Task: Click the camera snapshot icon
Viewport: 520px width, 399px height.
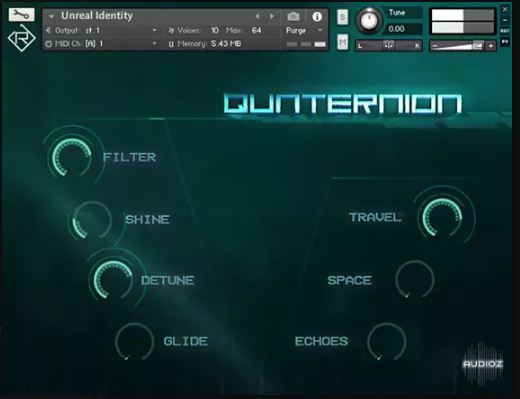Action: pyautogui.click(x=293, y=16)
